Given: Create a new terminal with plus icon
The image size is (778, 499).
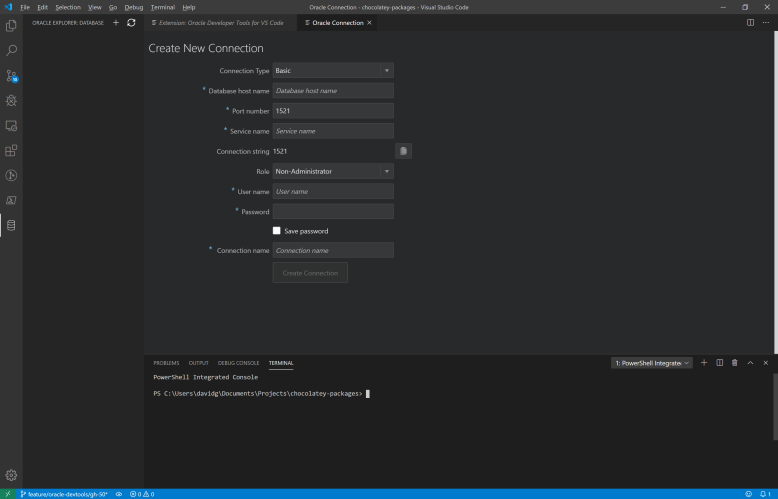Looking at the screenshot, I should pyautogui.click(x=704, y=363).
